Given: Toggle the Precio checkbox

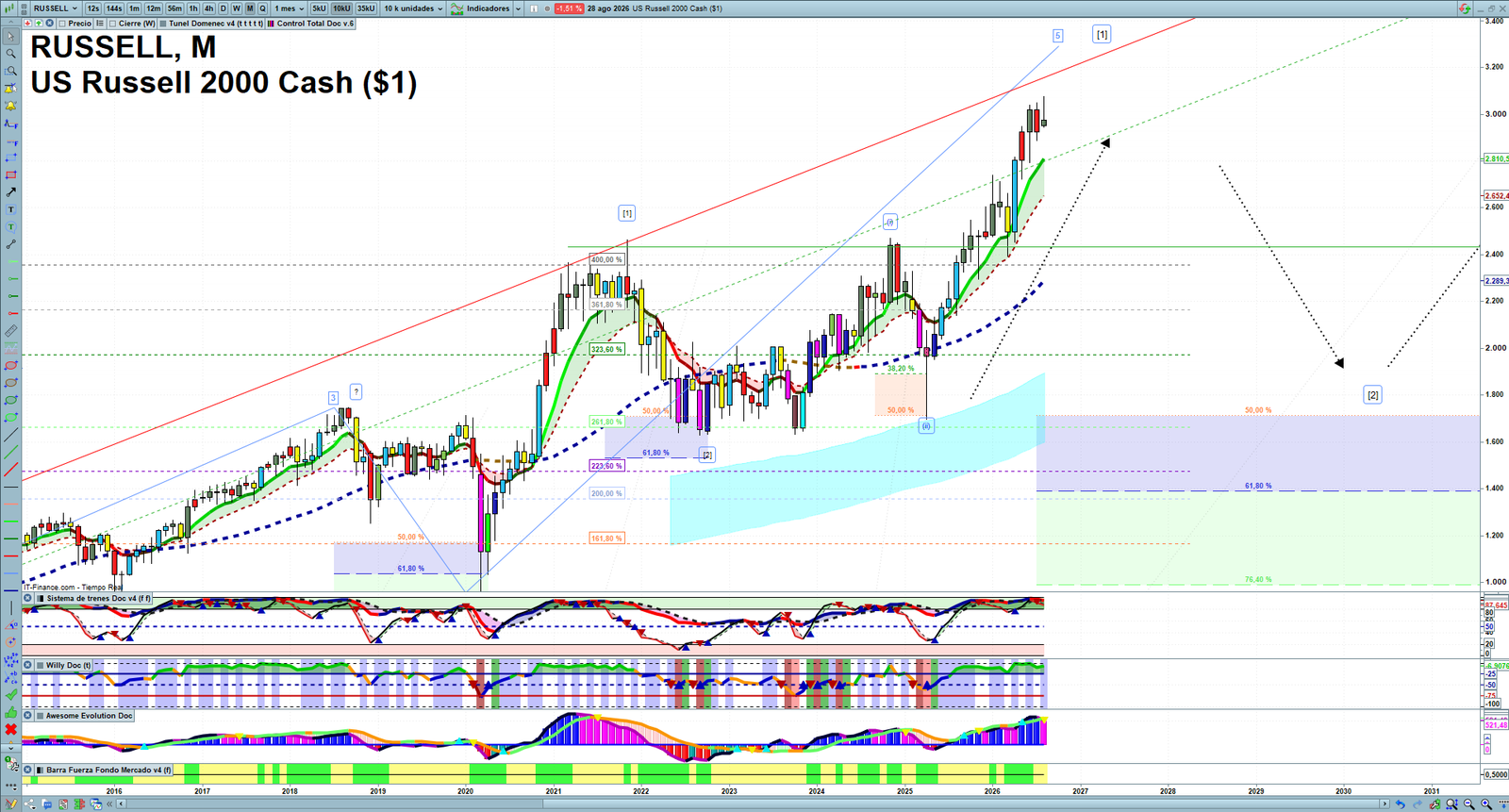Looking at the screenshot, I should click(x=62, y=24).
